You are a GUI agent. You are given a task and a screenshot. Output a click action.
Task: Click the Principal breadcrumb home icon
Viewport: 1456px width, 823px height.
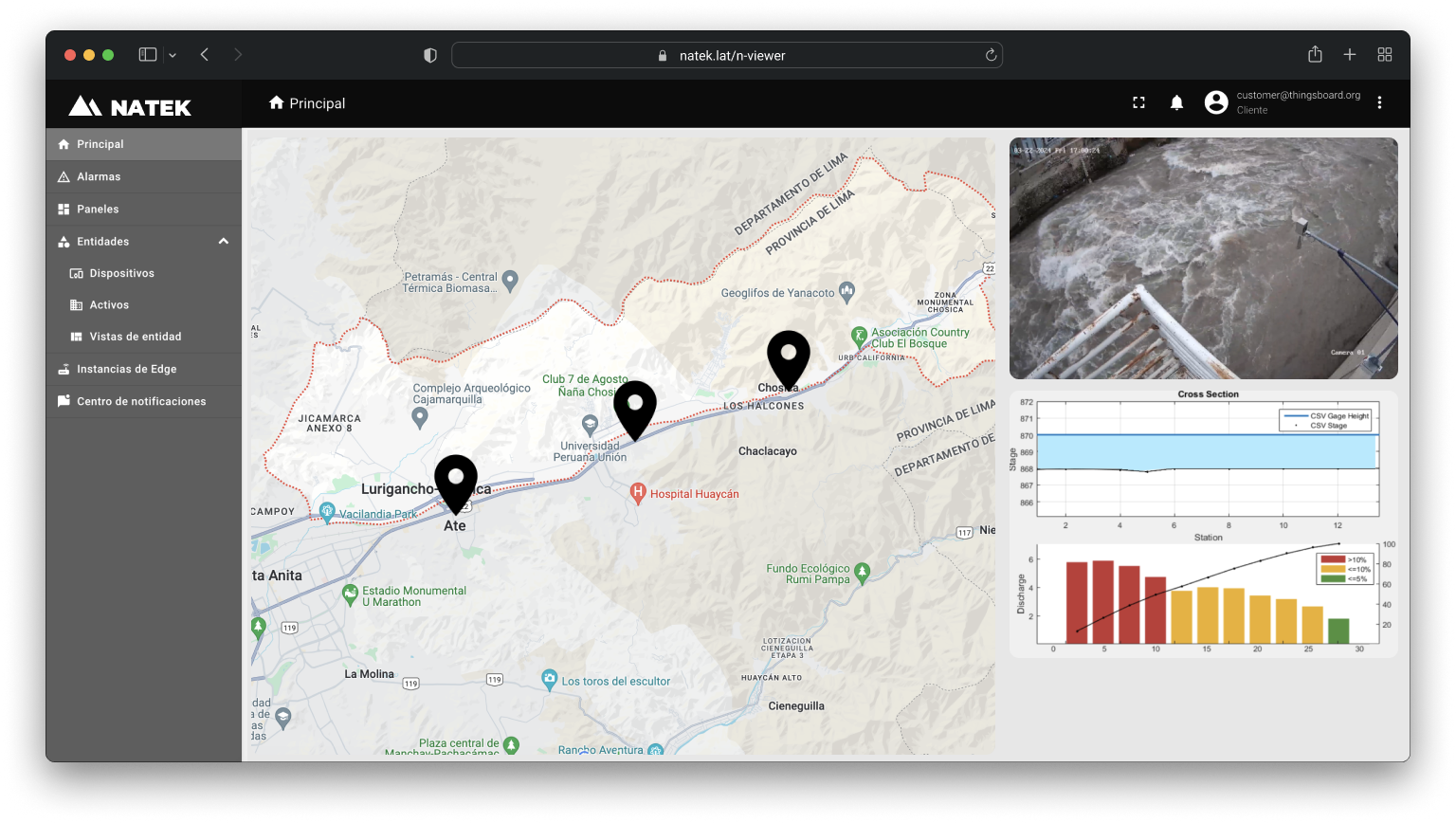(x=277, y=102)
